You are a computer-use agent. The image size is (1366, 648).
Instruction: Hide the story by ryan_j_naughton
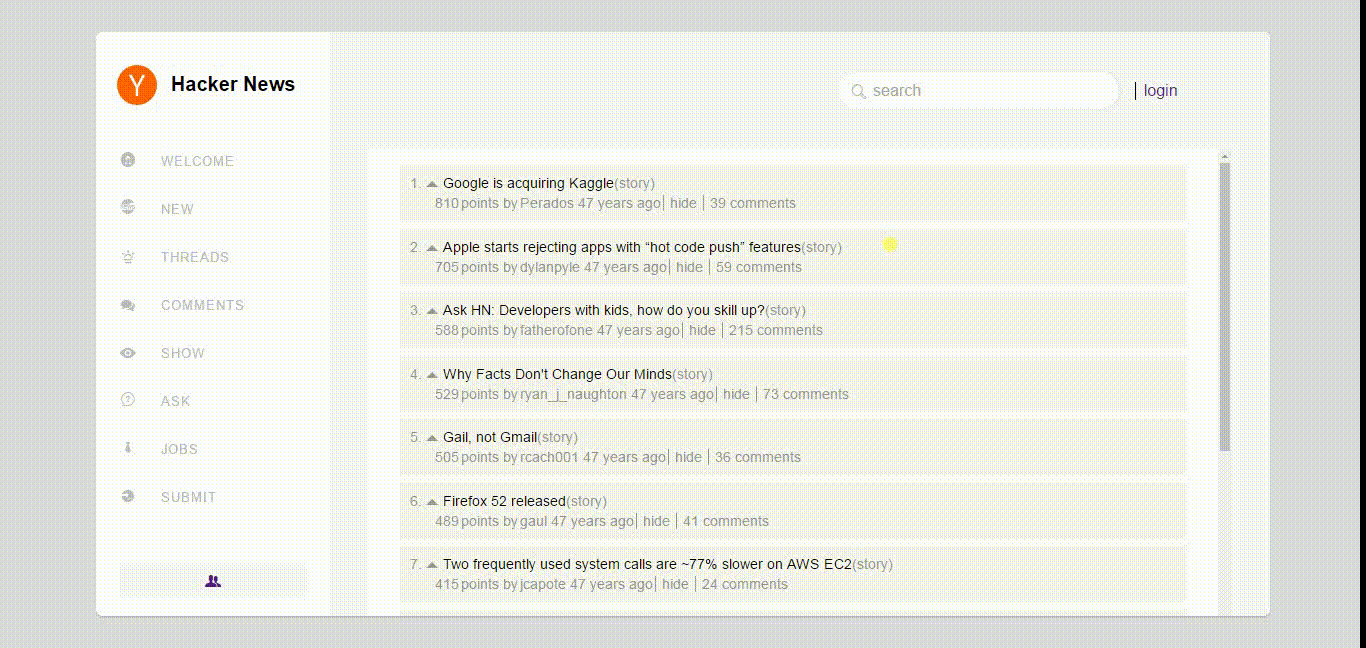click(736, 394)
